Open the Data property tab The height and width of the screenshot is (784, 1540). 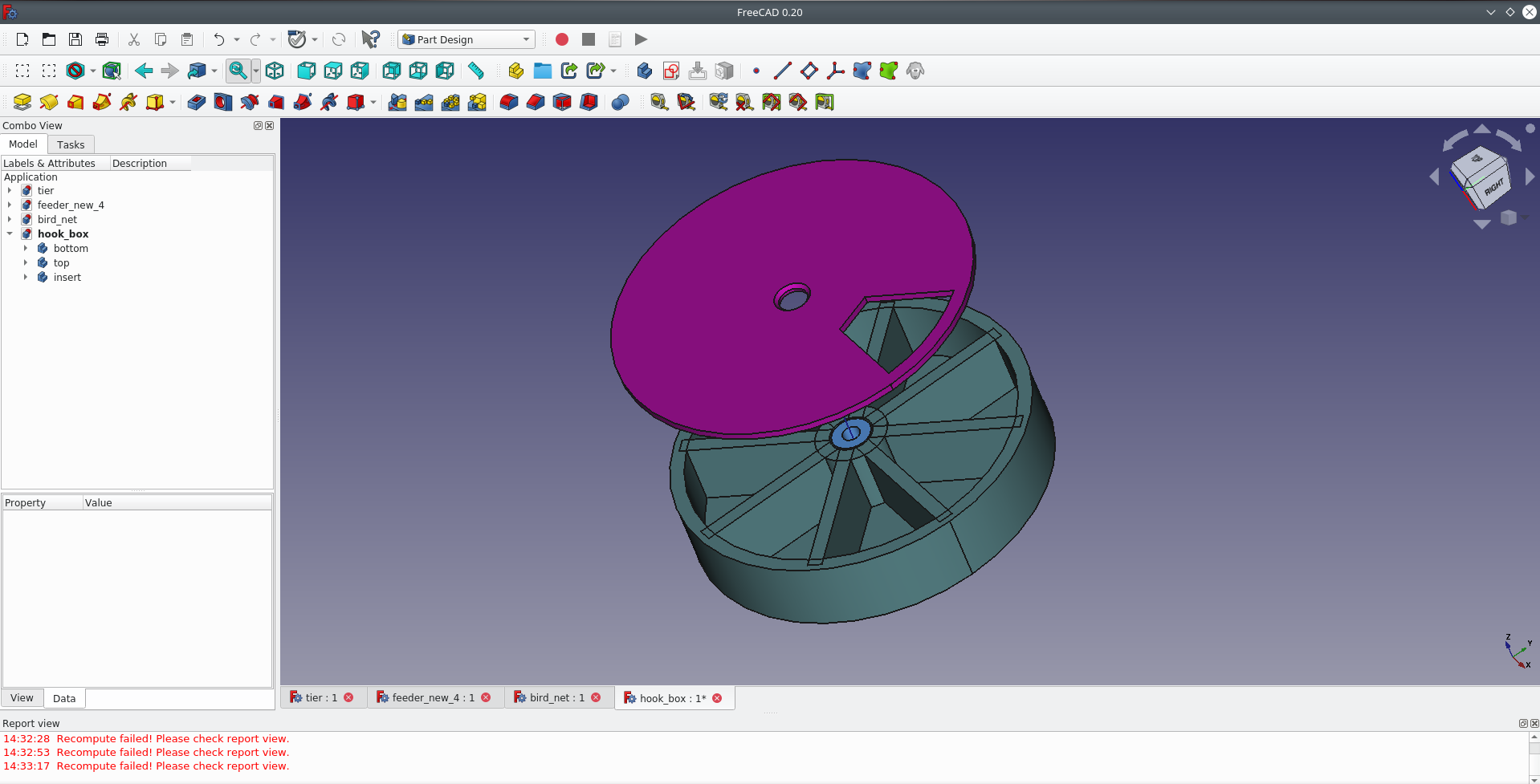(x=64, y=699)
